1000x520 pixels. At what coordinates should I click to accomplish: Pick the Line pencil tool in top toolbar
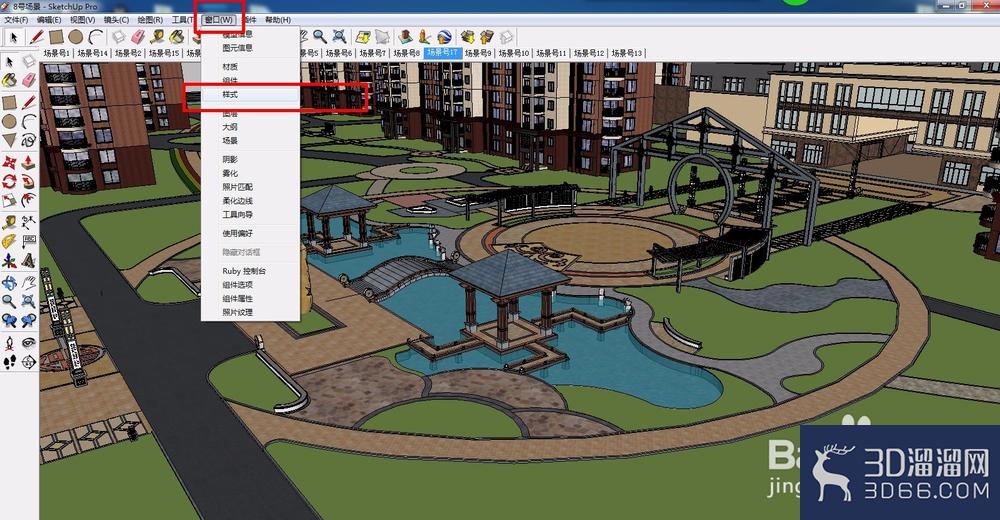coord(36,37)
